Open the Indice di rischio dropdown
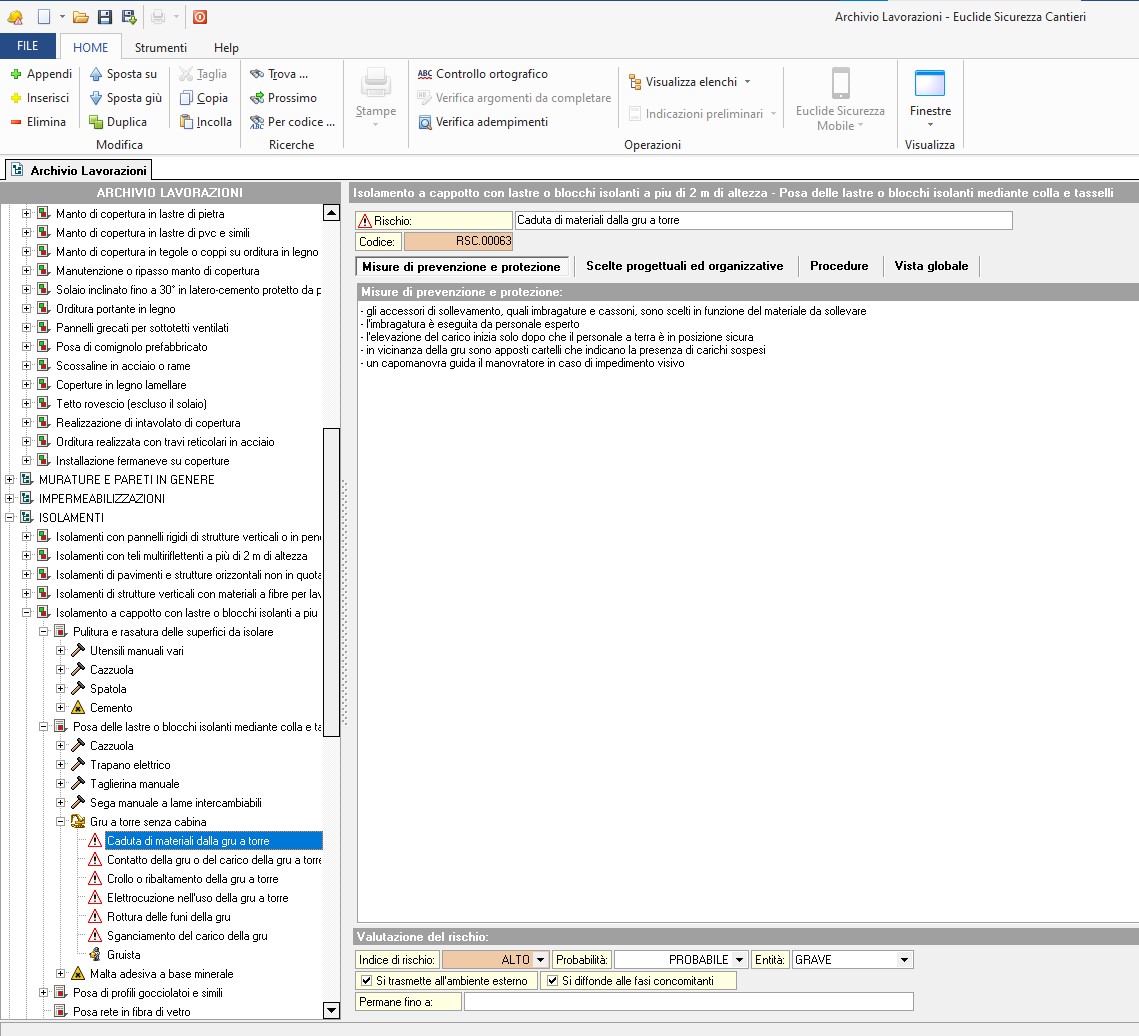Screen dimensions: 1139x1036 542,960
